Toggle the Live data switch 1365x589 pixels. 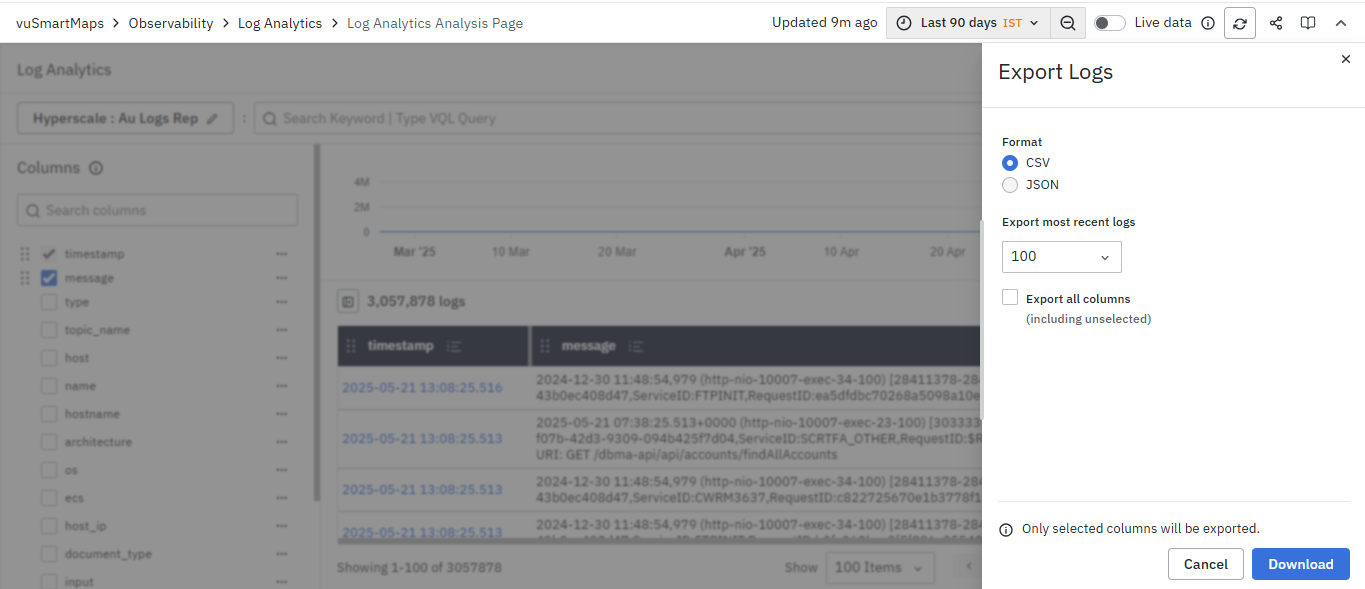pos(1109,23)
